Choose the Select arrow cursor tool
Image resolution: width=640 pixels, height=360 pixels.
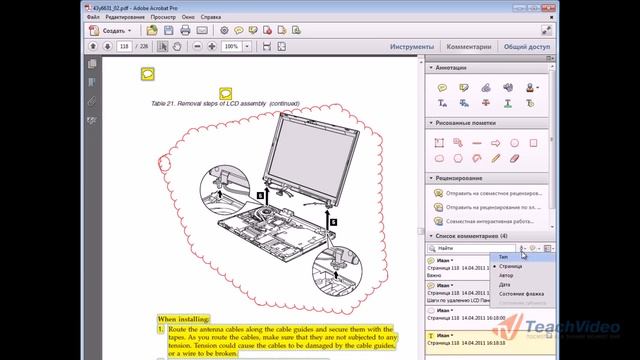[x=162, y=47]
